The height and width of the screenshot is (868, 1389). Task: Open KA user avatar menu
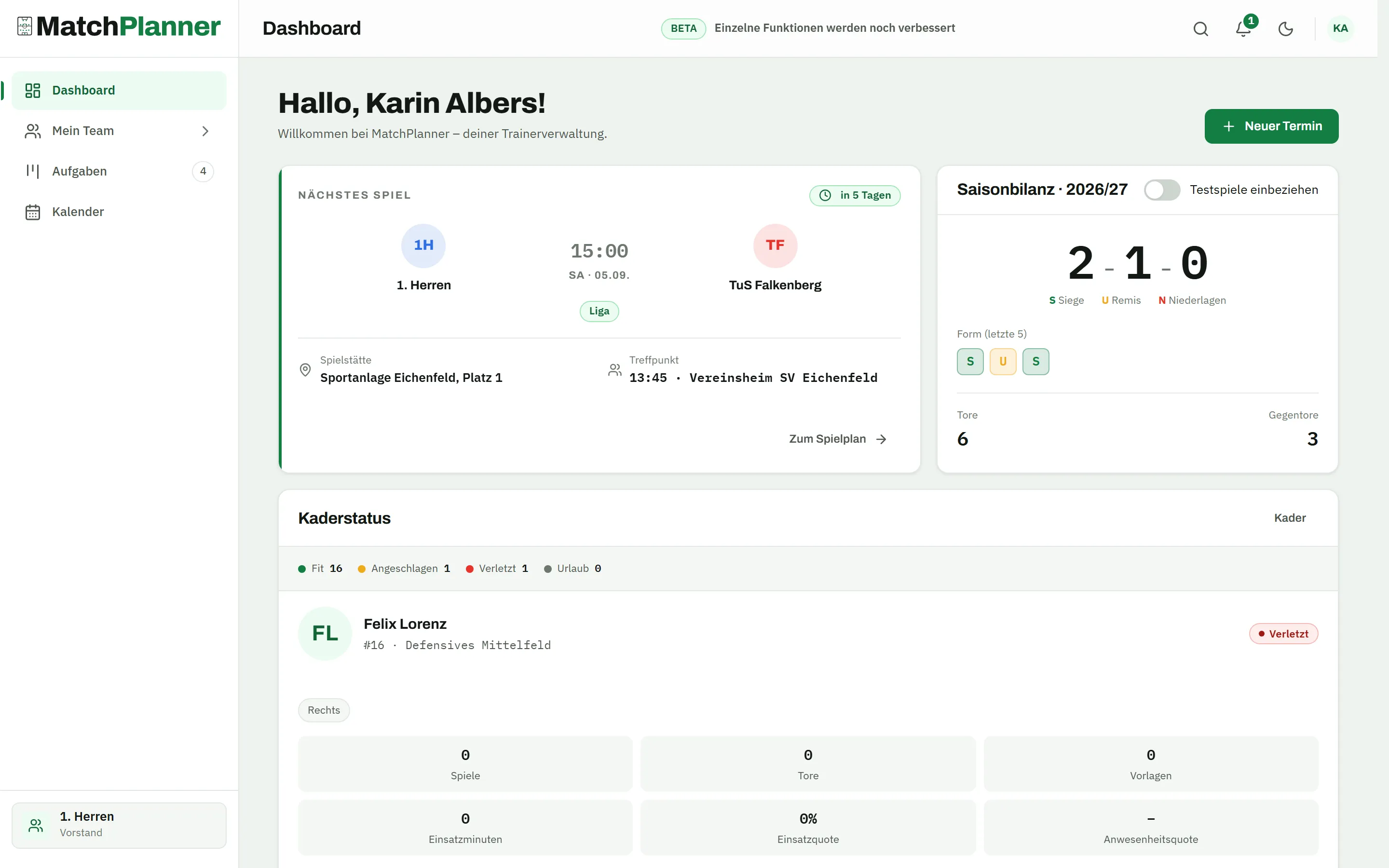tap(1340, 29)
